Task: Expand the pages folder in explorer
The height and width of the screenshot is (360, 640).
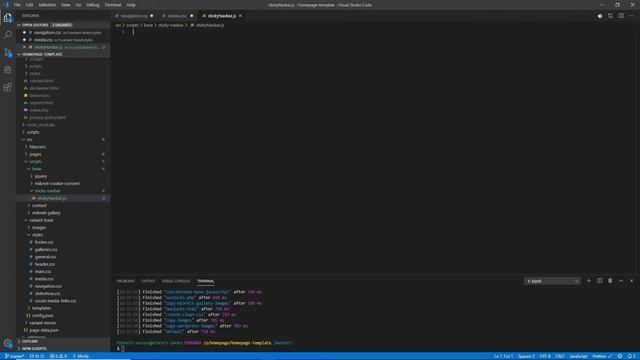Action: [x=63, y=154]
